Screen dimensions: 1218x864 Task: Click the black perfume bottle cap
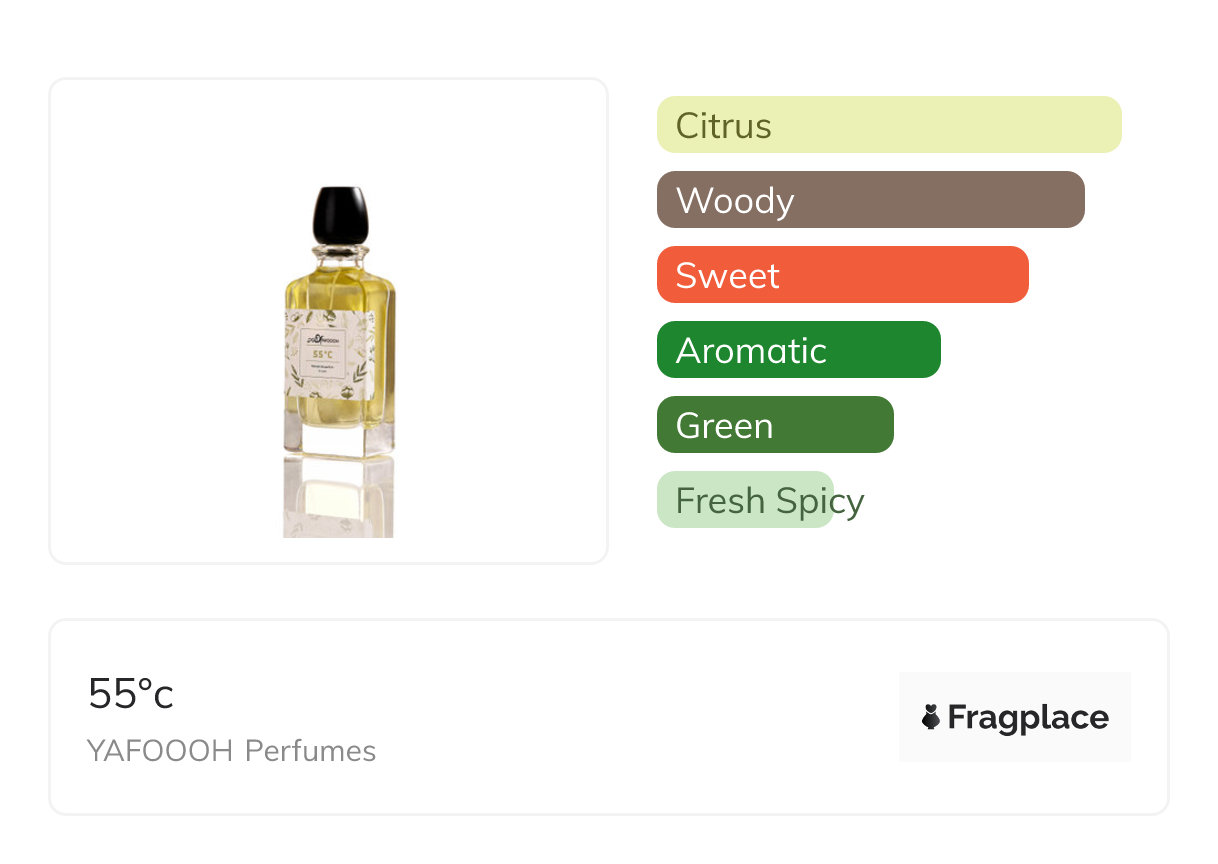(x=340, y=213)
